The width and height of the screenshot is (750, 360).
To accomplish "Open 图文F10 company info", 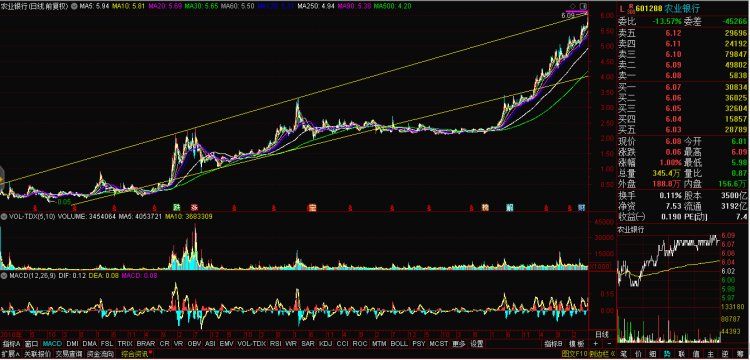I will pos(574,354).
